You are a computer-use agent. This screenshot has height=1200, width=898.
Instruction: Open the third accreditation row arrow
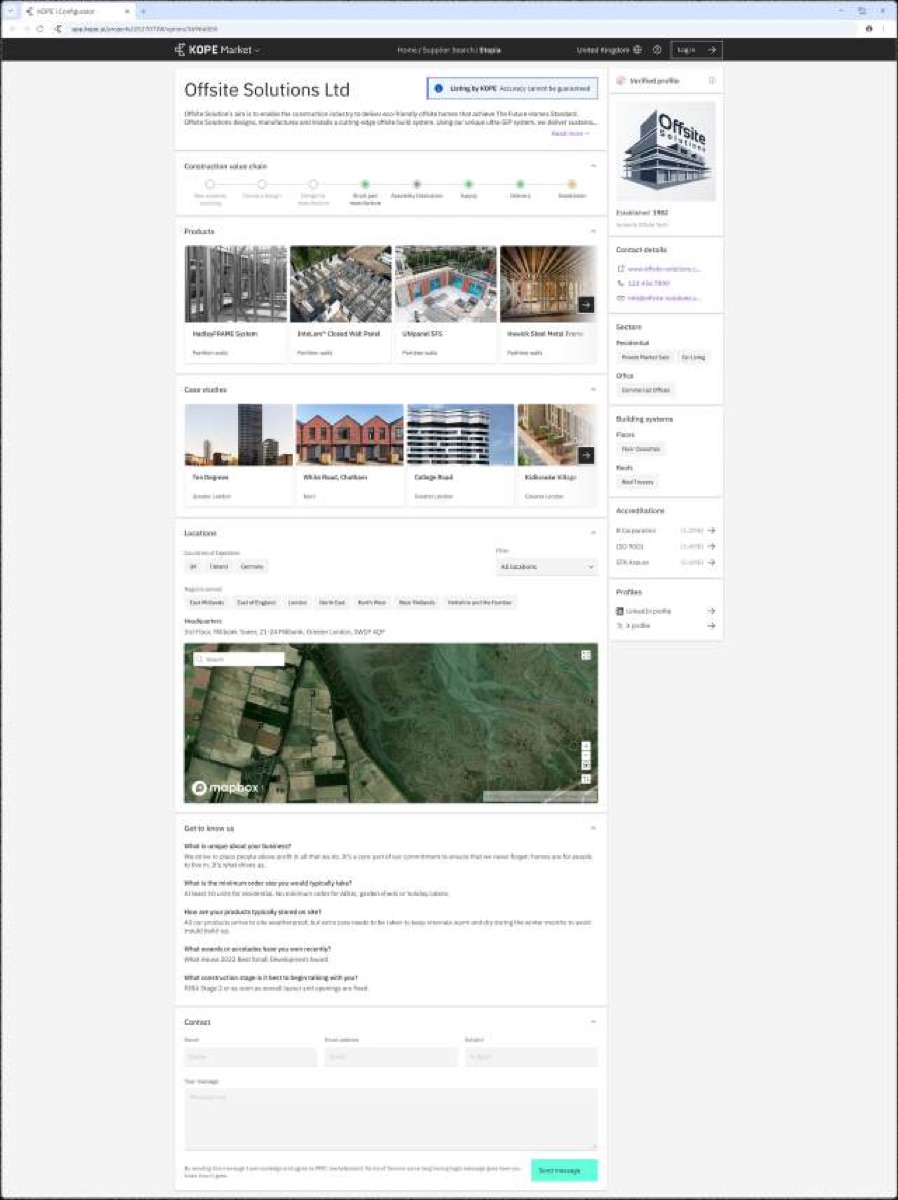click(711, 562)
